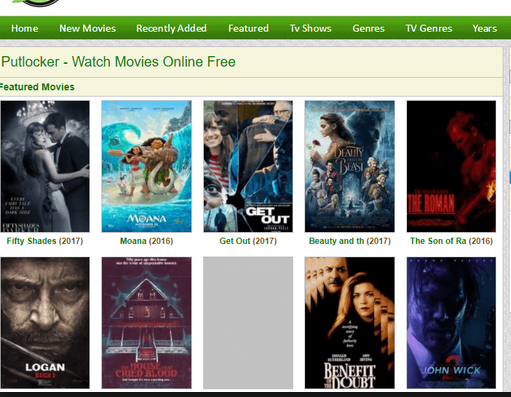Select Featured in navigation bar

click(248, 28)
